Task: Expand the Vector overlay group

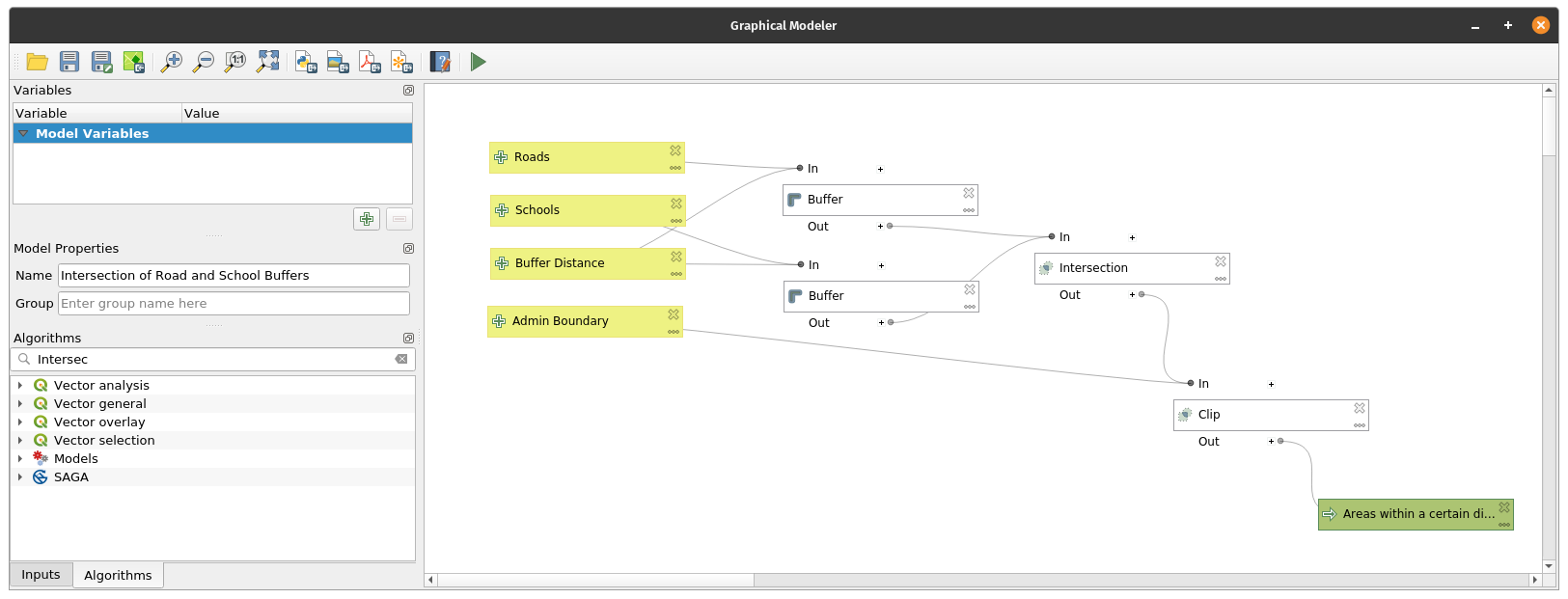Action: (20, 422)
